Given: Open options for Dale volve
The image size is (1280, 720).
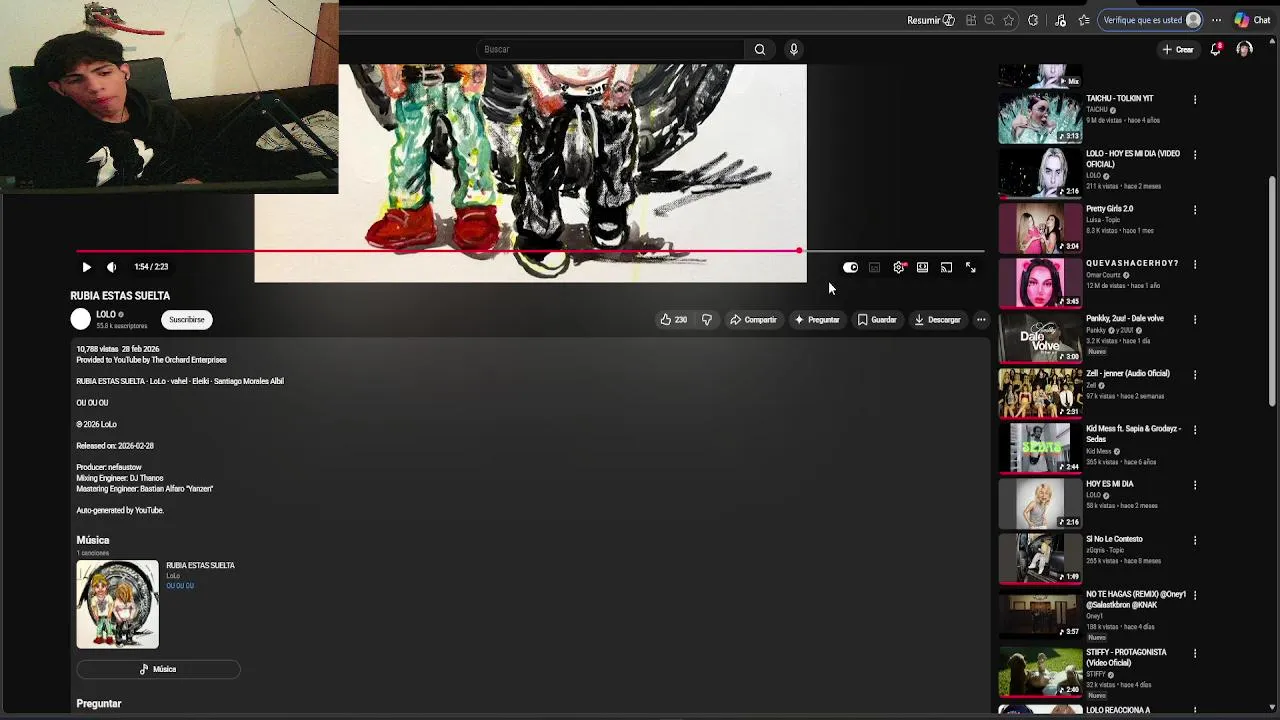Looking at the screenshot, I should (1195, 320).
